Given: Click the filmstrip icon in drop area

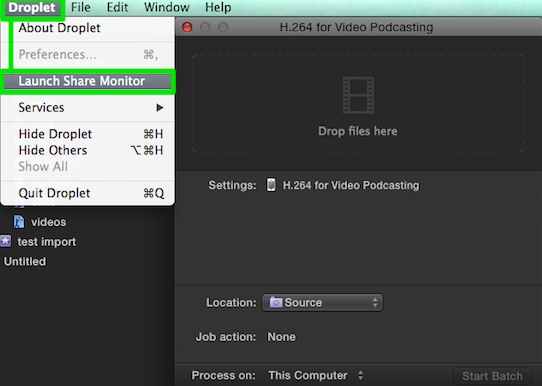Looking at the screenshot, I should coord(358,95).
